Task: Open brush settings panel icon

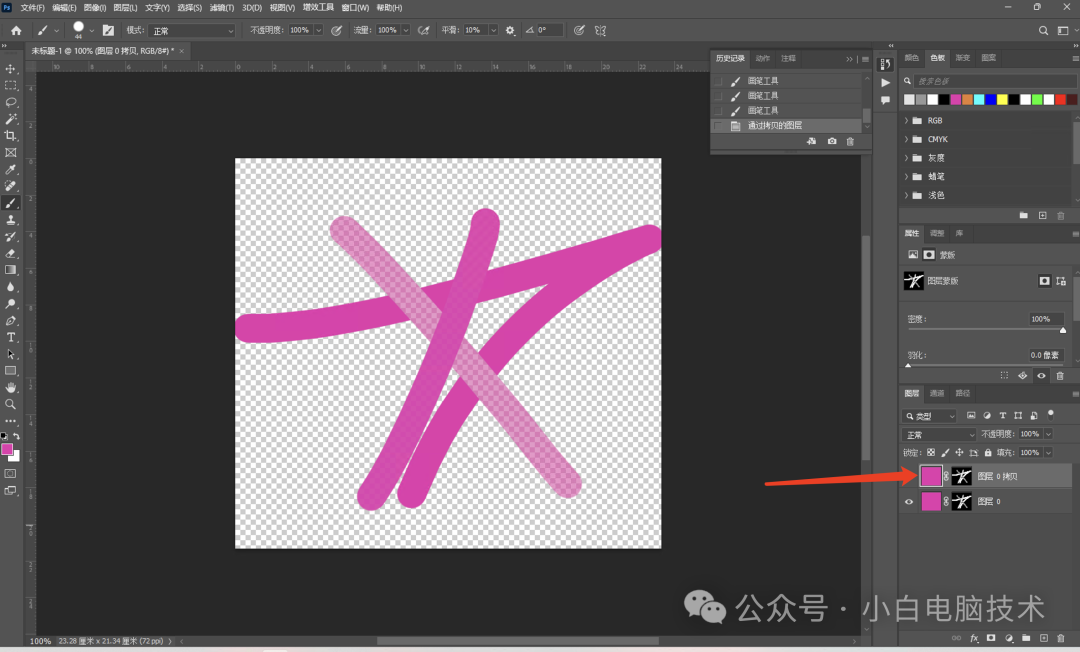Action: point(108,30)
